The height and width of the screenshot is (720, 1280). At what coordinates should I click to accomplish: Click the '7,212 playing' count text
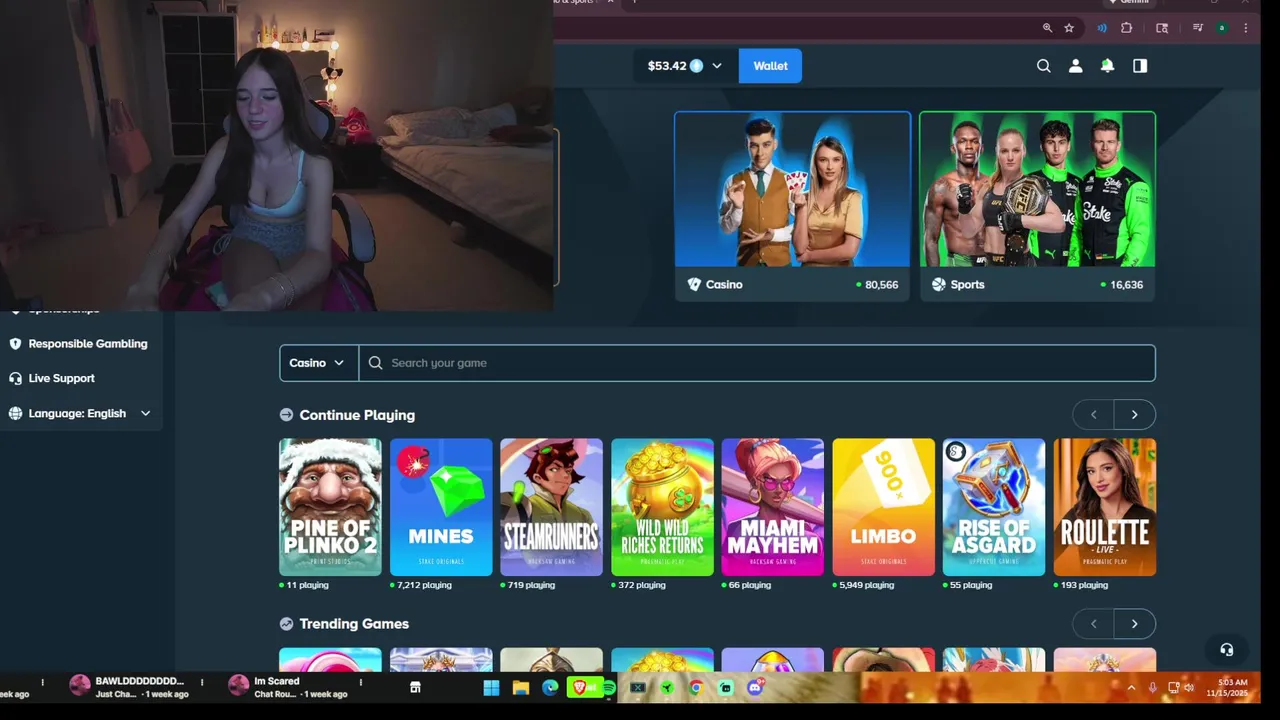pos(424,585)
